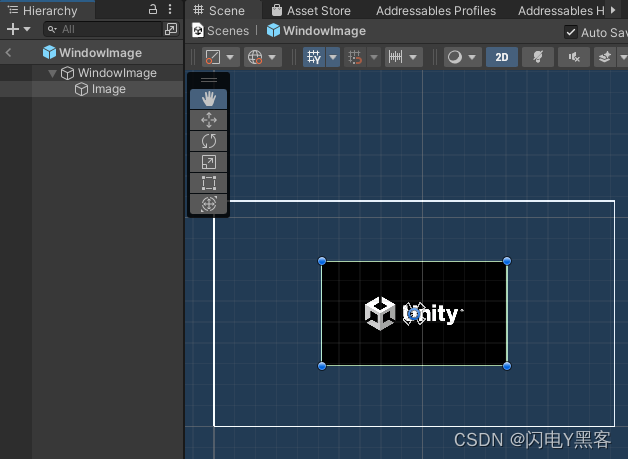Open the handle rotation dropdown arrow
The width and height of the screenshot is (628, 459).
pos(272,57)
